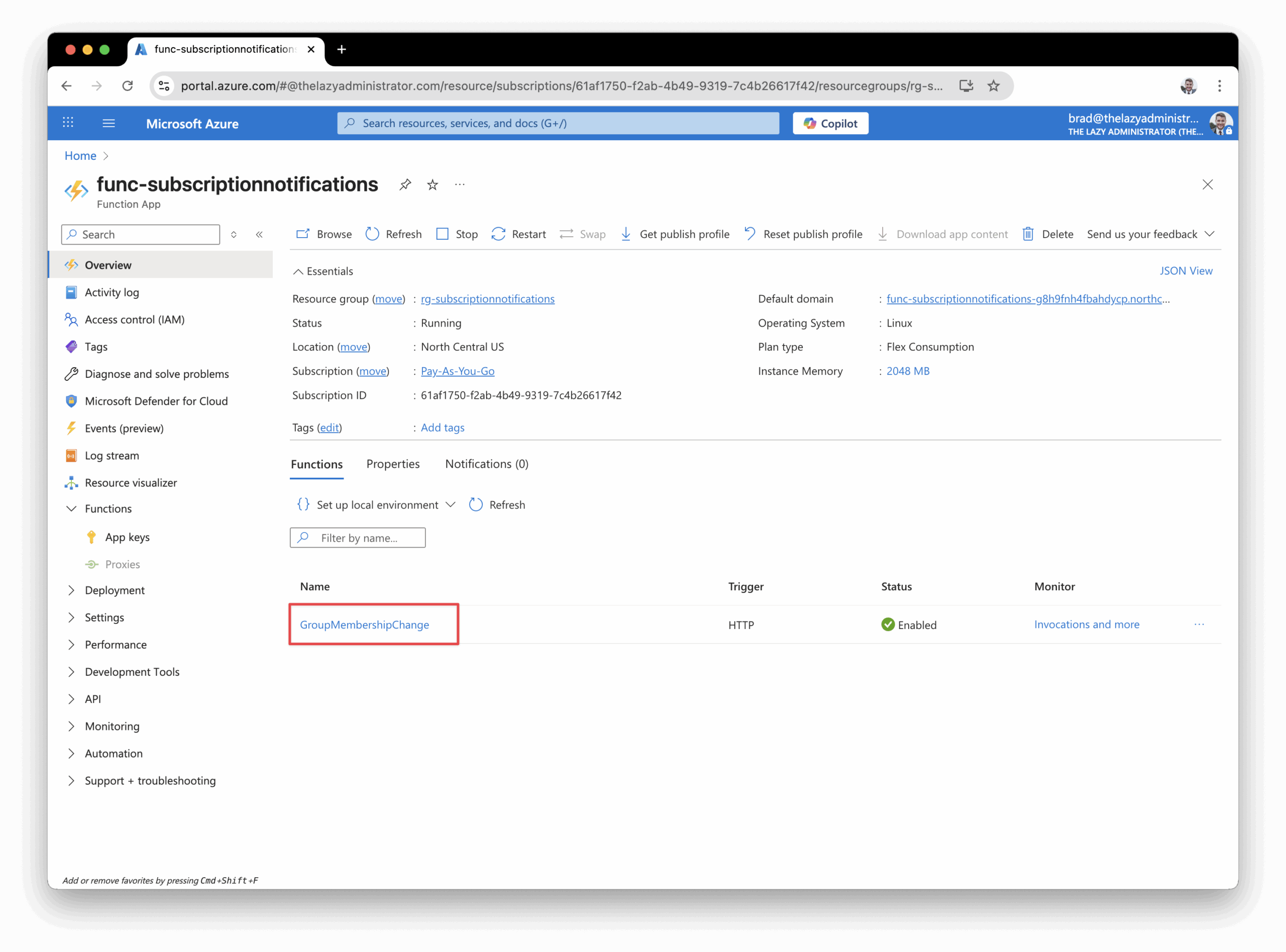The height and width of the screenshot is (952, 1286).
Task: Open the Notifications (0) tab
Action: pyautogui.click(x=486, y=464)
